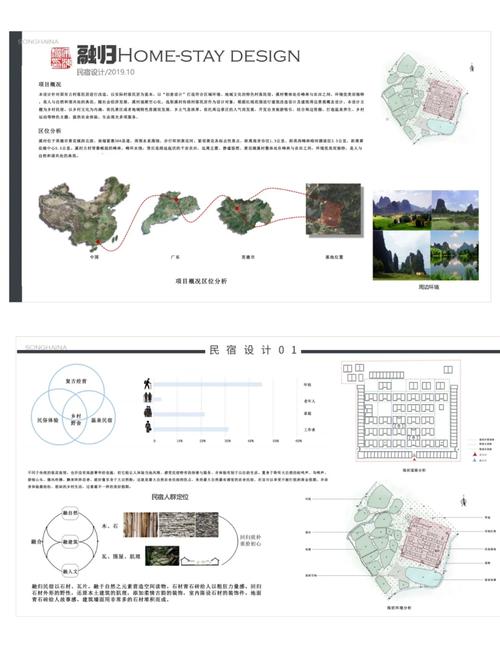
Task: Click the 民宿人群定位 caption
Action: point(170,497)
